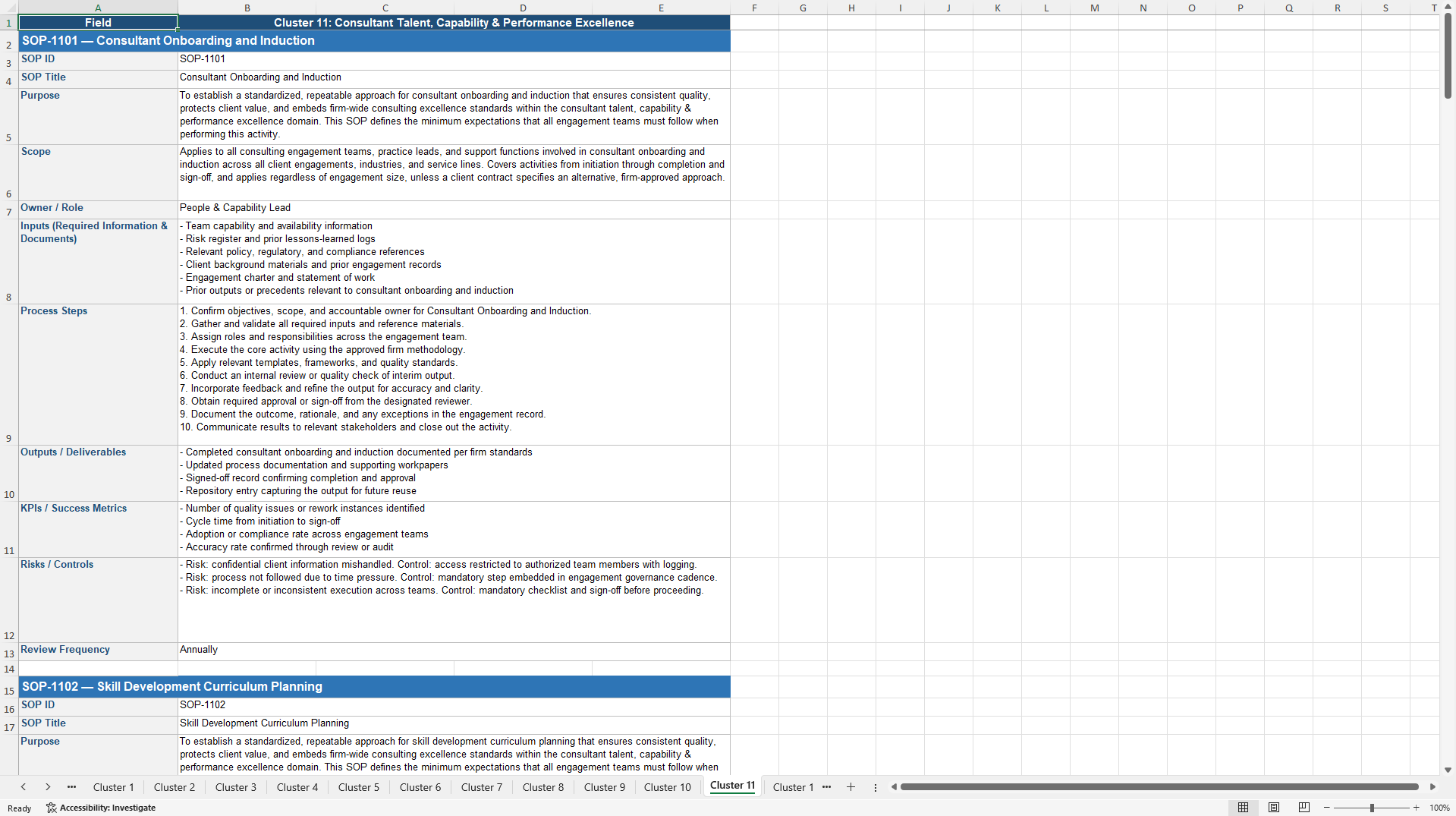Open the Cluster 2 sheet
Screen dimensions: 1456x816
(x=175, y=787)
